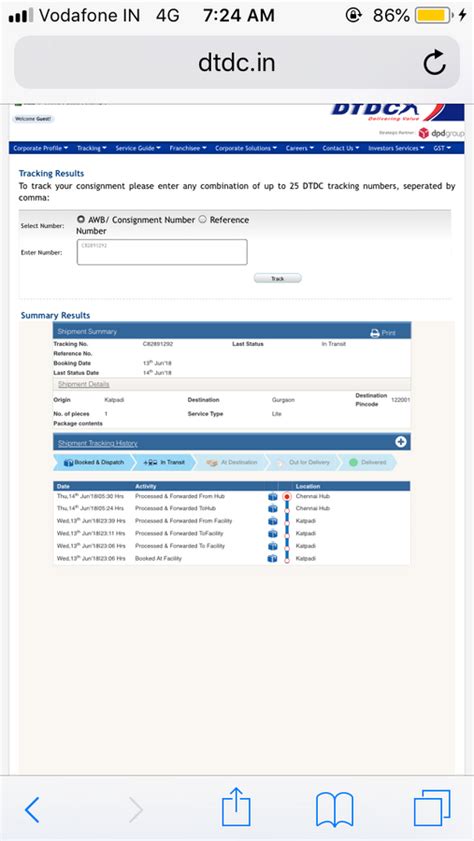Click the Print printer icon
Viewport: 474px width, 841px height.
[x=375, y=333]
